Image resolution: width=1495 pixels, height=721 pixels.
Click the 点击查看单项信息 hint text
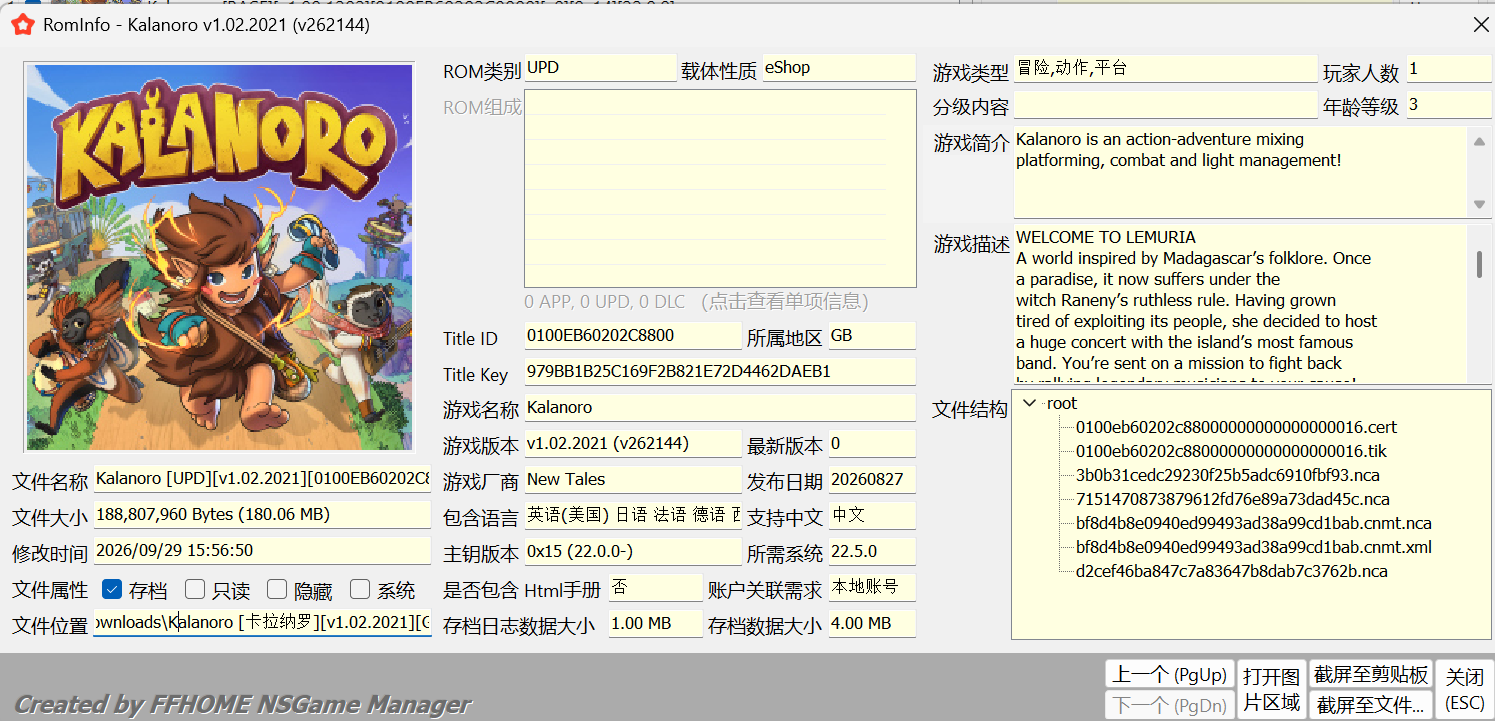click(784, 301)
